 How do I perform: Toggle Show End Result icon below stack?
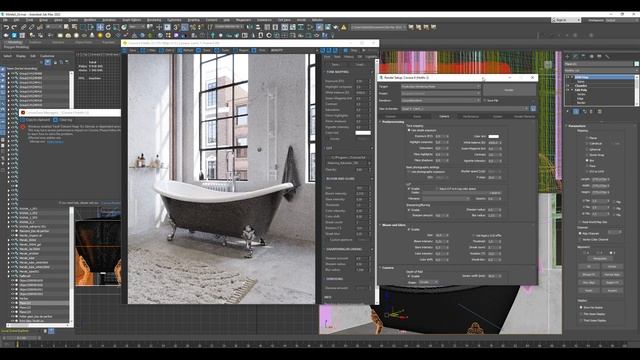tap(576, 111)
